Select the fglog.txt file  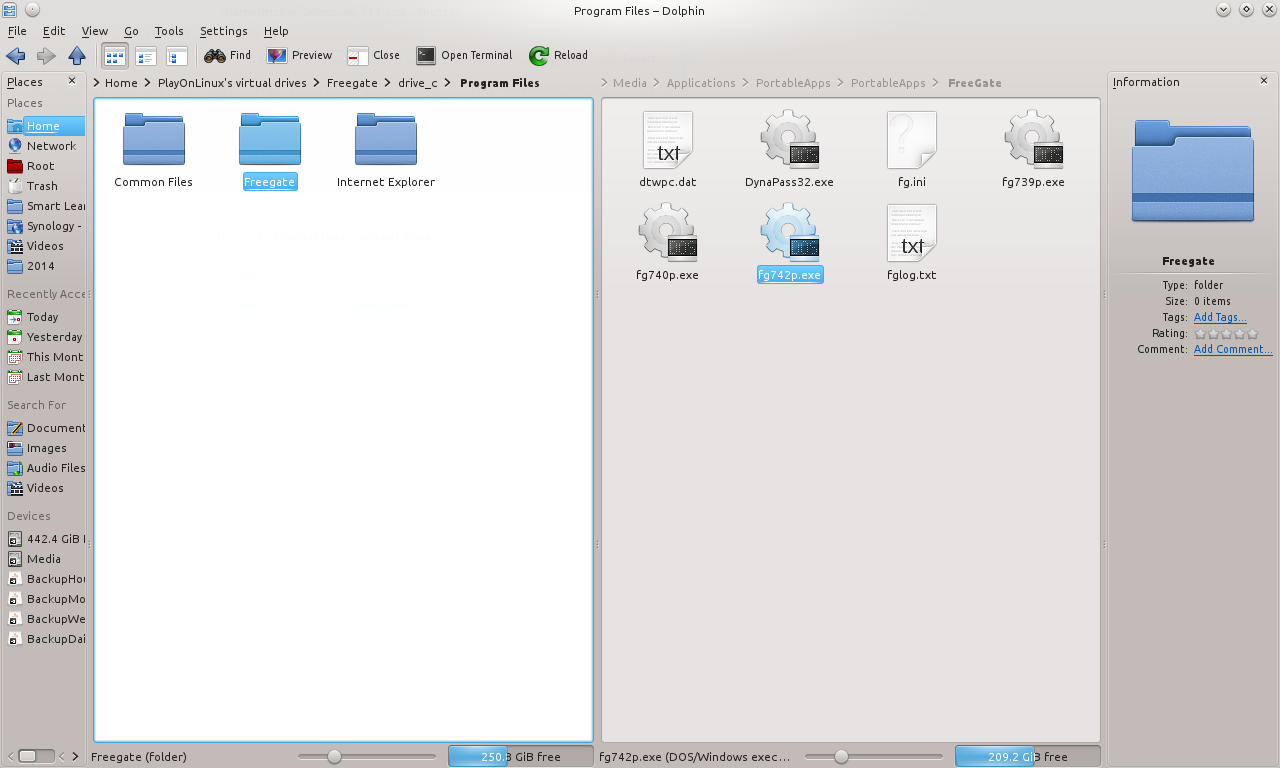[x=912, y=243]
